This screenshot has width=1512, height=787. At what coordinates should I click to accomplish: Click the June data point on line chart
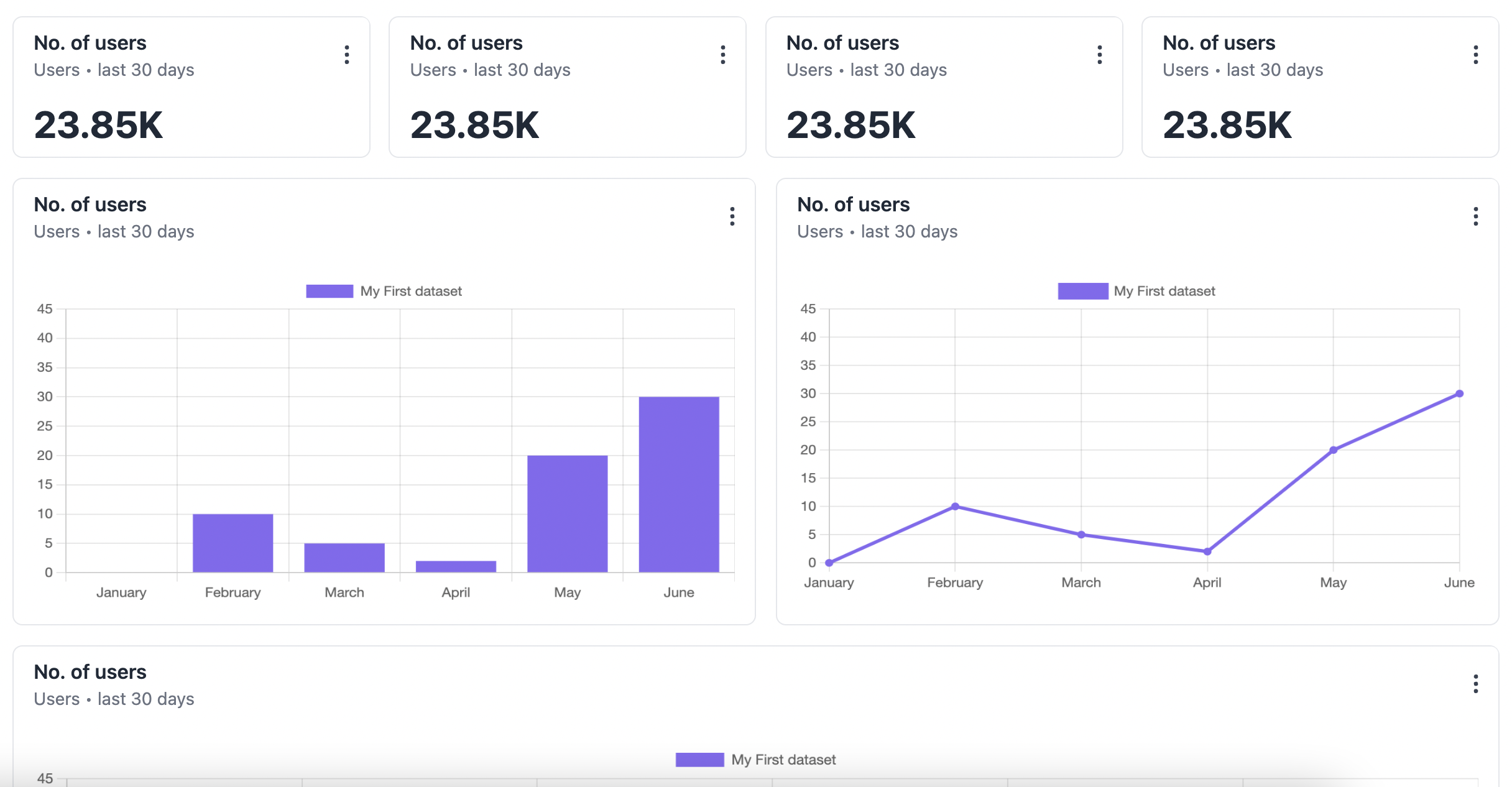[1459, 393]
